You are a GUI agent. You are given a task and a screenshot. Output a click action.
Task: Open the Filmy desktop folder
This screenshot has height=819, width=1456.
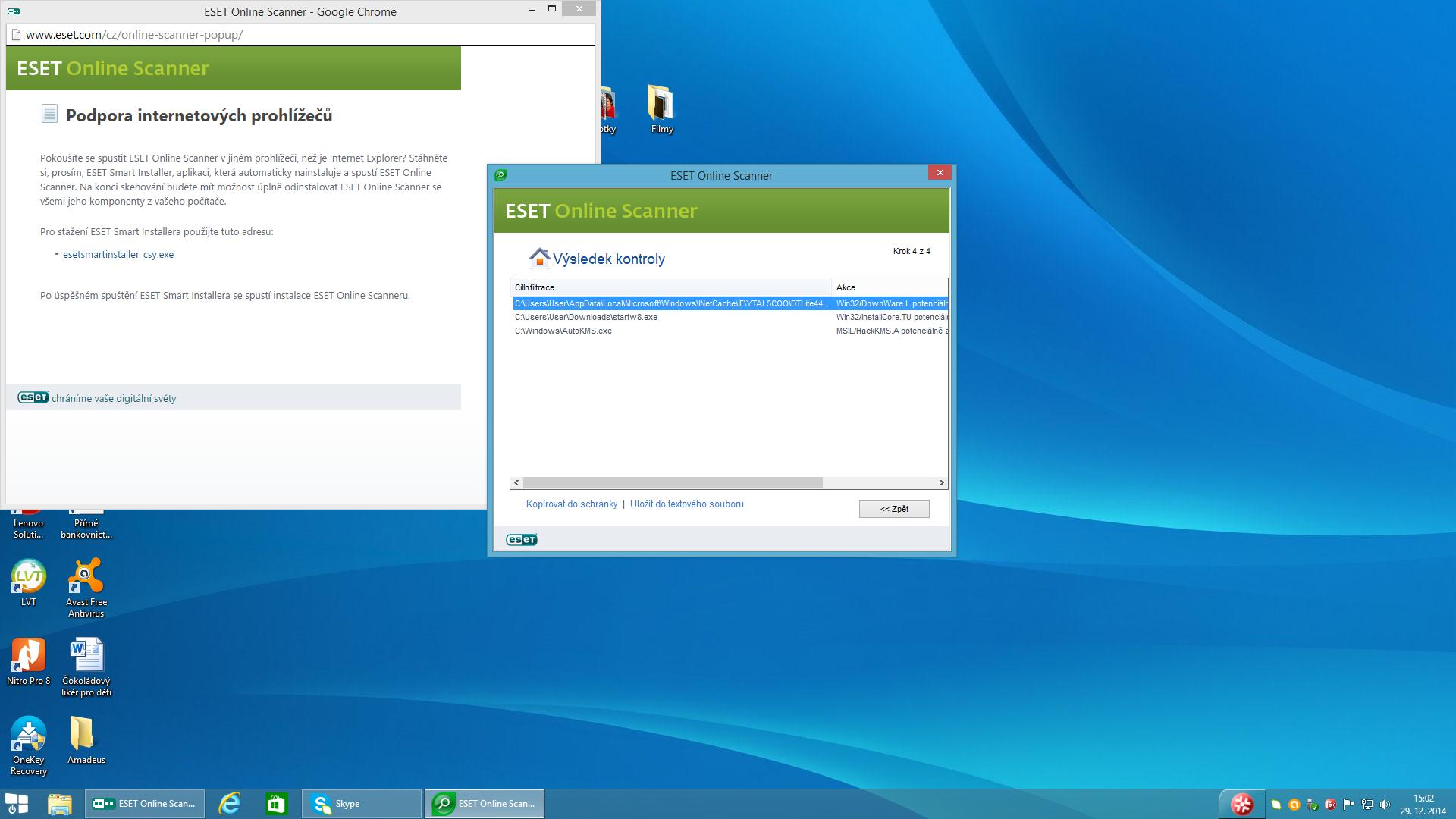661,104
